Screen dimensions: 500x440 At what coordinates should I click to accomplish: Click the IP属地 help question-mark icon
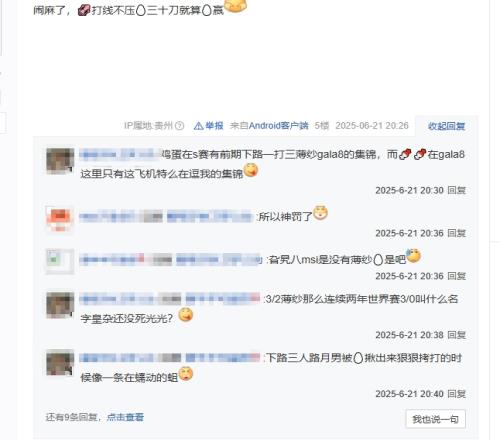[179, 126]
